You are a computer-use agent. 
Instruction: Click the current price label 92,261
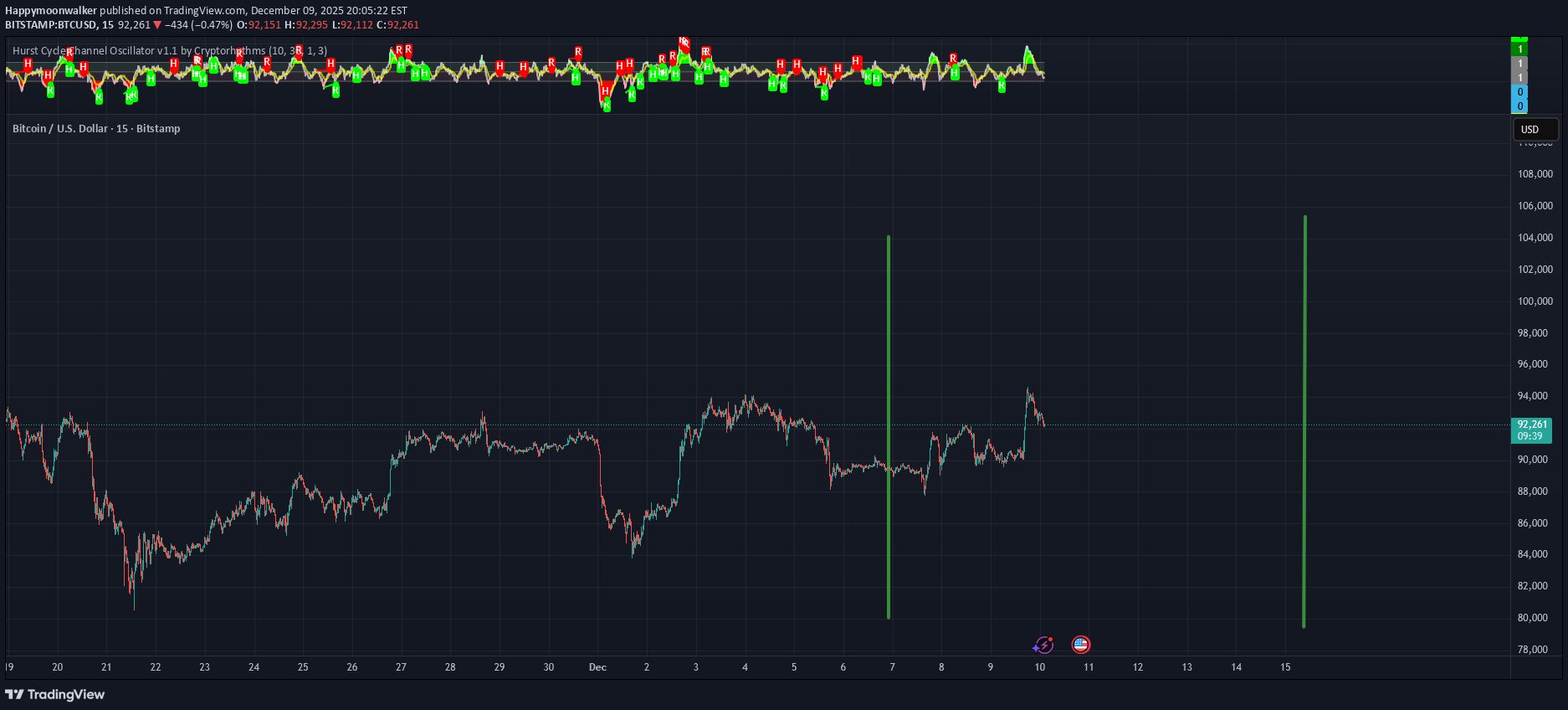click(1531, 424)
